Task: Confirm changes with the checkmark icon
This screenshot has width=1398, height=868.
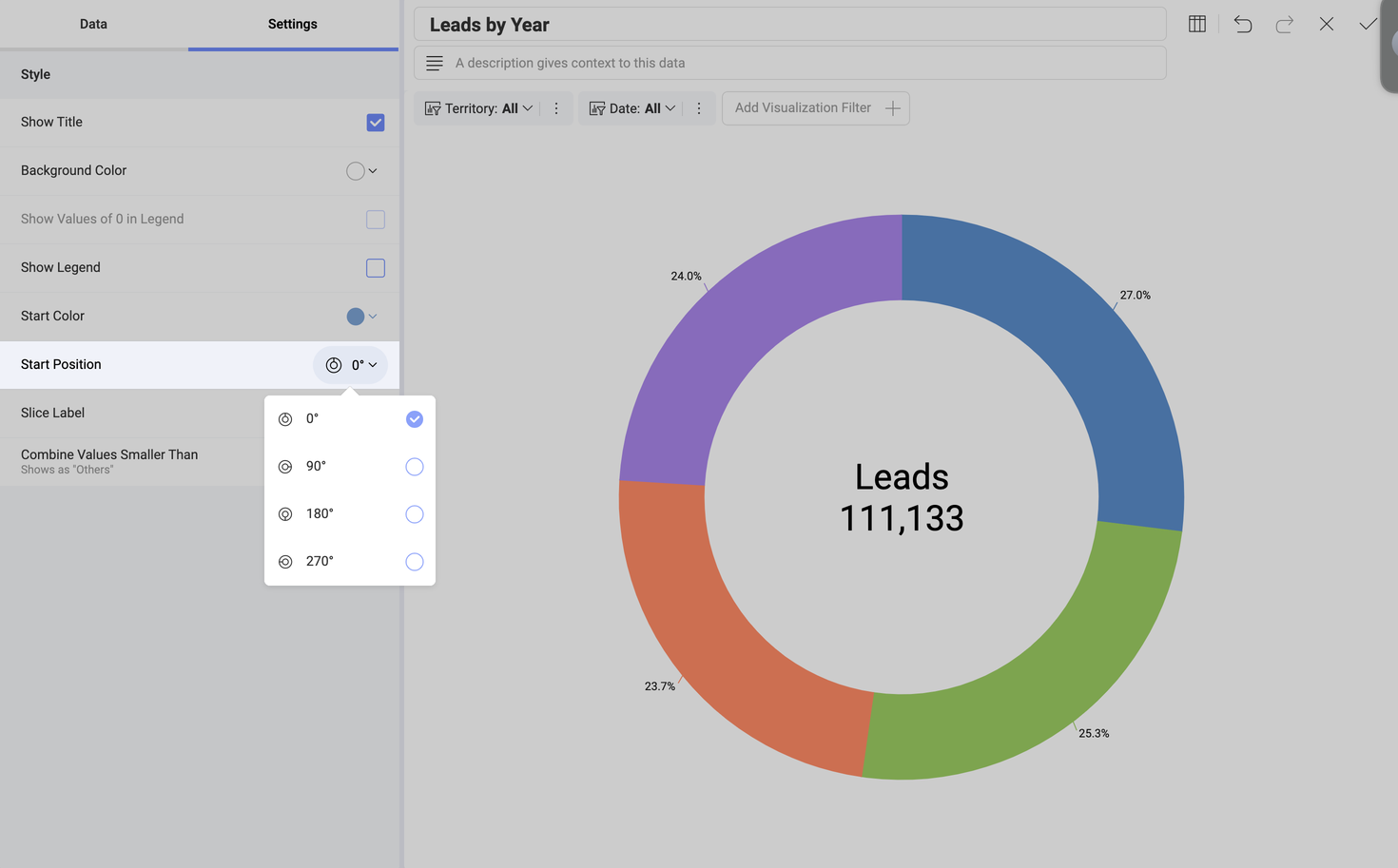Action: (1369, 24)
